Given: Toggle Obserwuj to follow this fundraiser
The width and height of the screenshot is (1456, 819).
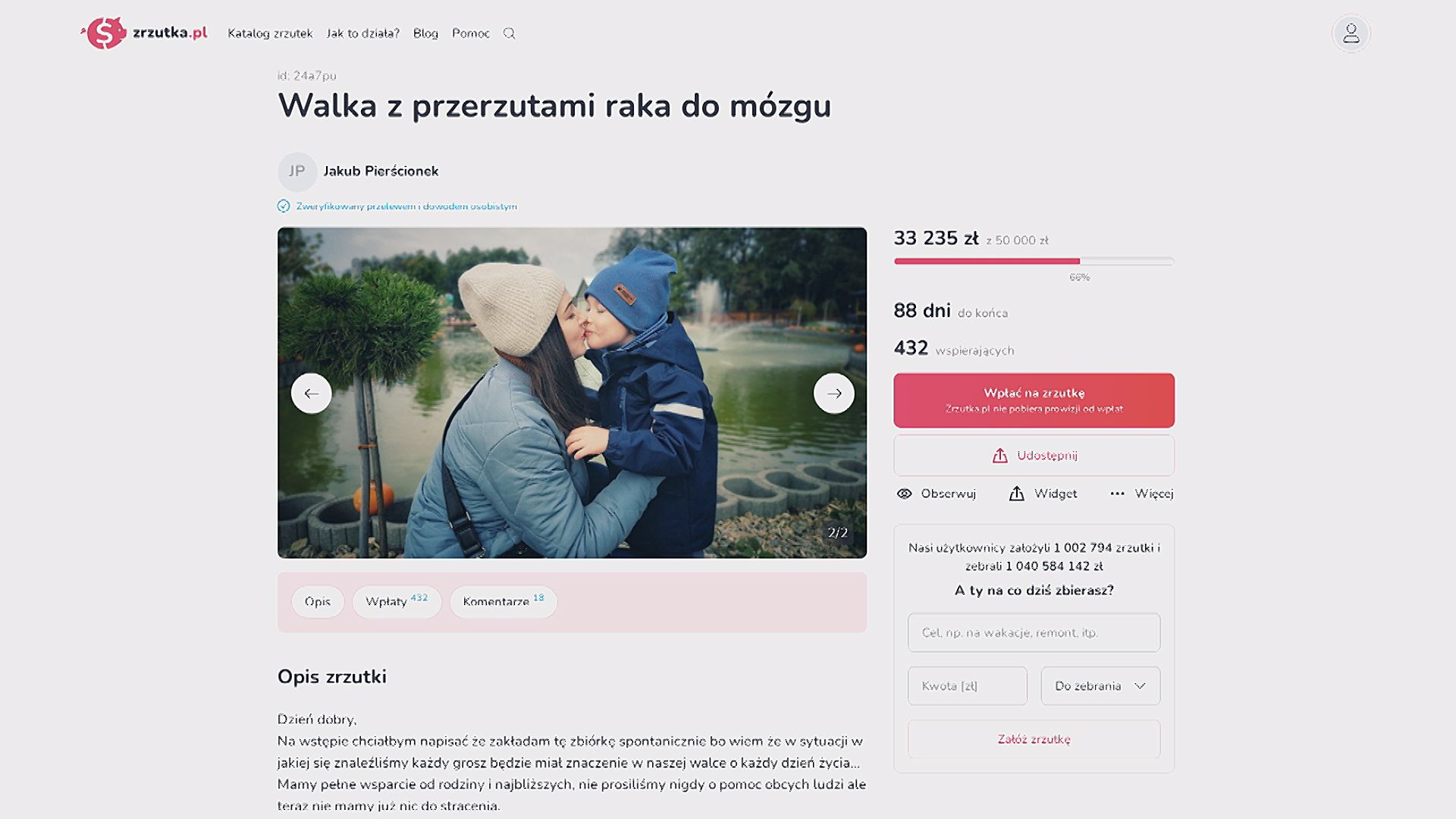Looking at the screenshot, I should pos(936,494).
